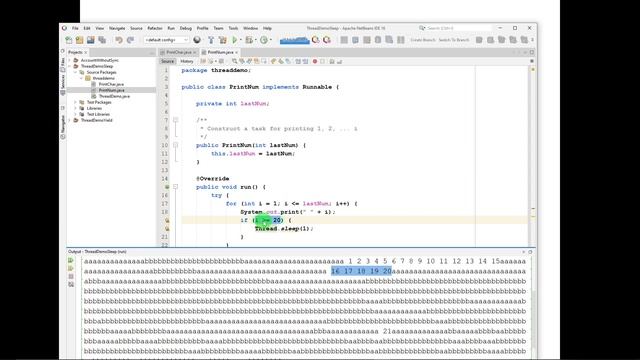Click the Find Selection magnifier icon in the editor toolbar
Image resolution: width=640 pixels, height=360 pixels.
pos(235,61)
